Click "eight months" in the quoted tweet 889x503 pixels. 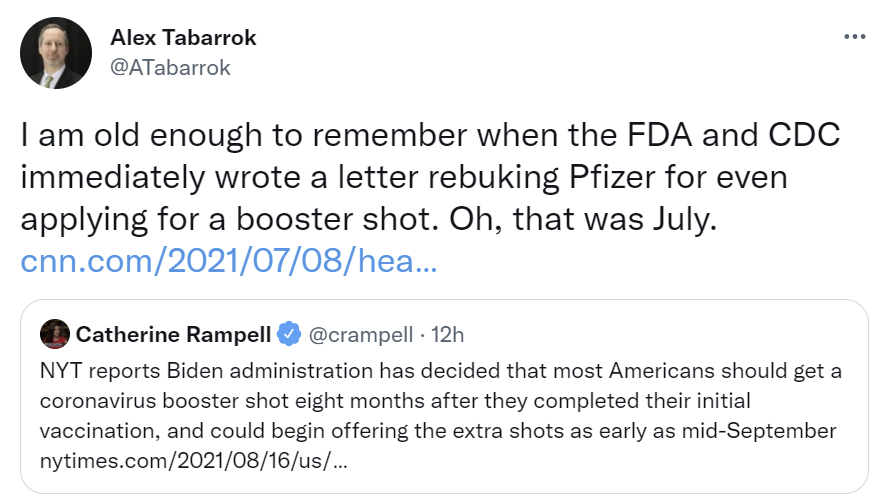coord(345,401)
